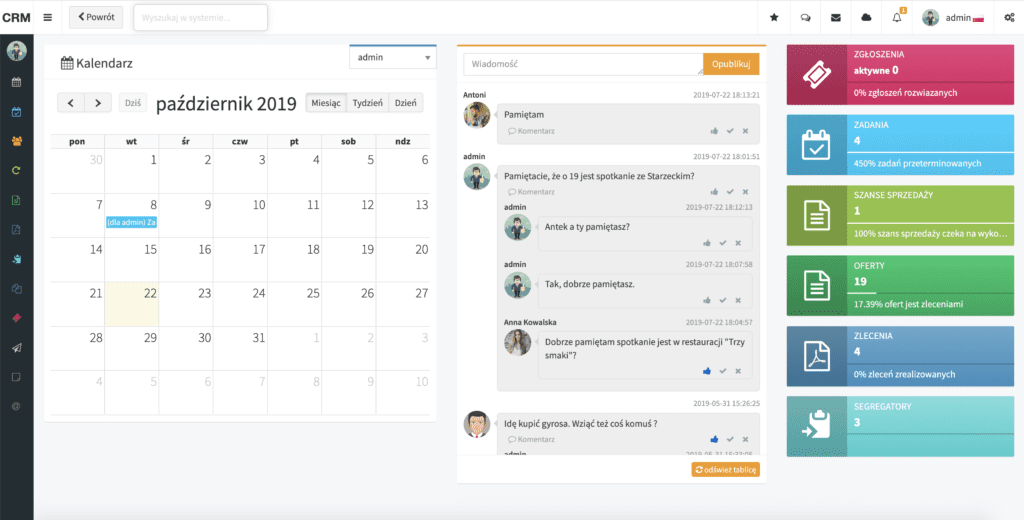Click the sidebar paper plane icon
1024x520 pixels.
[16, 348]
